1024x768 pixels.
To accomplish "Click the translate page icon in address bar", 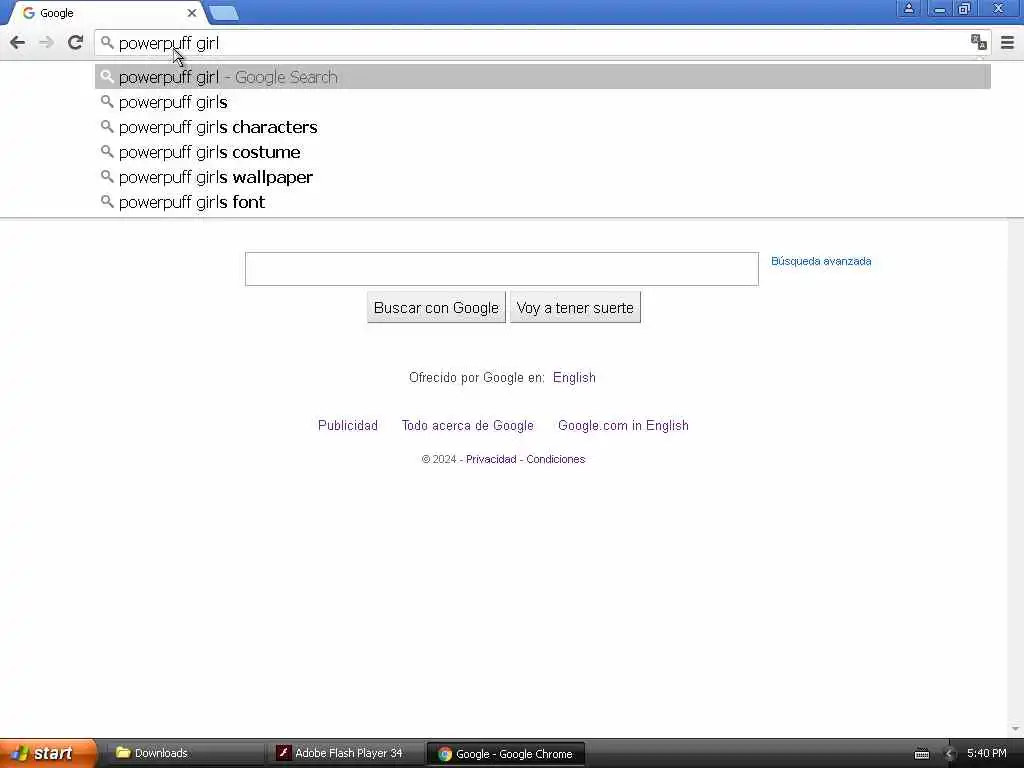I will (978, 42).
